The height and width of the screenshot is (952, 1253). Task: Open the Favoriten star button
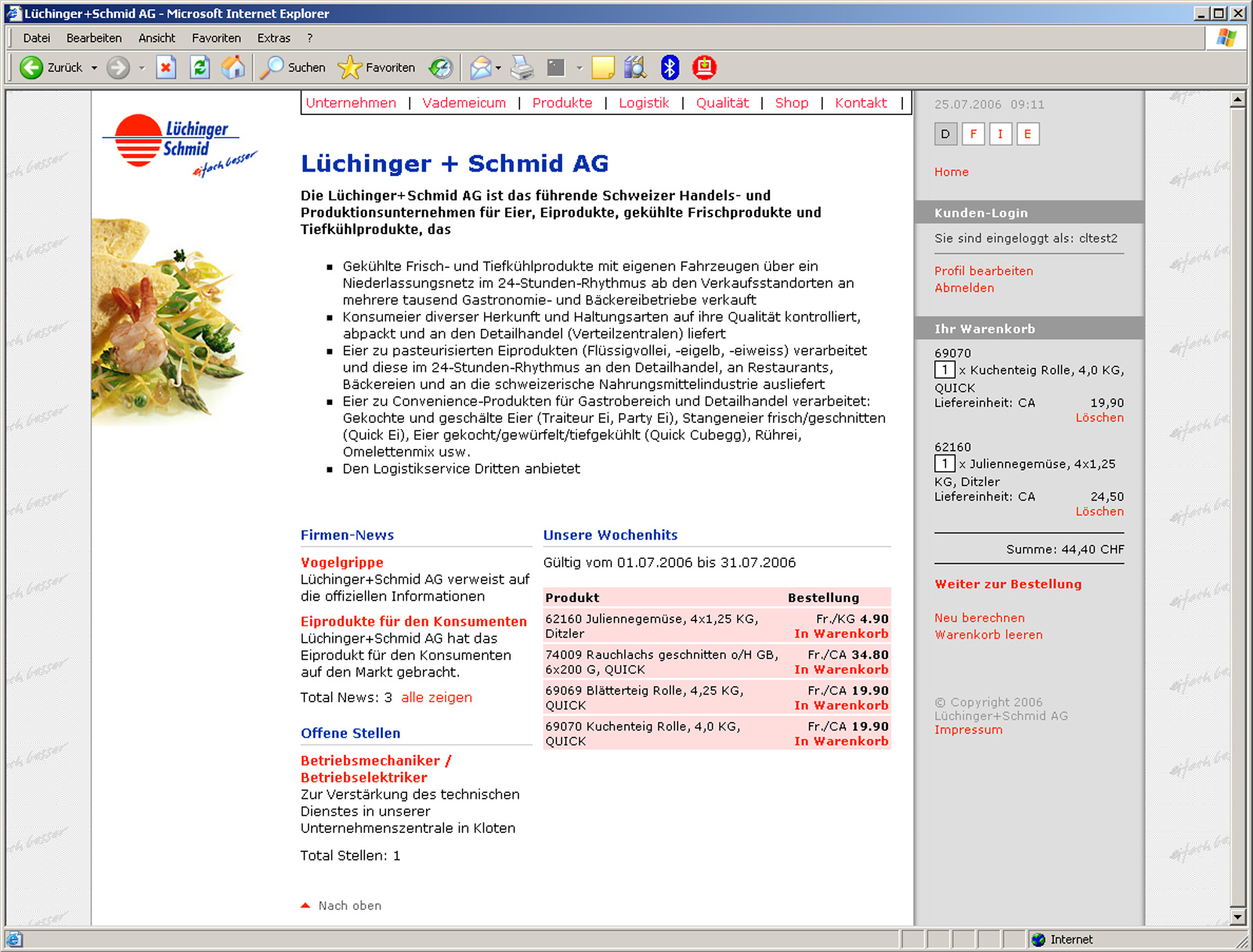377,68
